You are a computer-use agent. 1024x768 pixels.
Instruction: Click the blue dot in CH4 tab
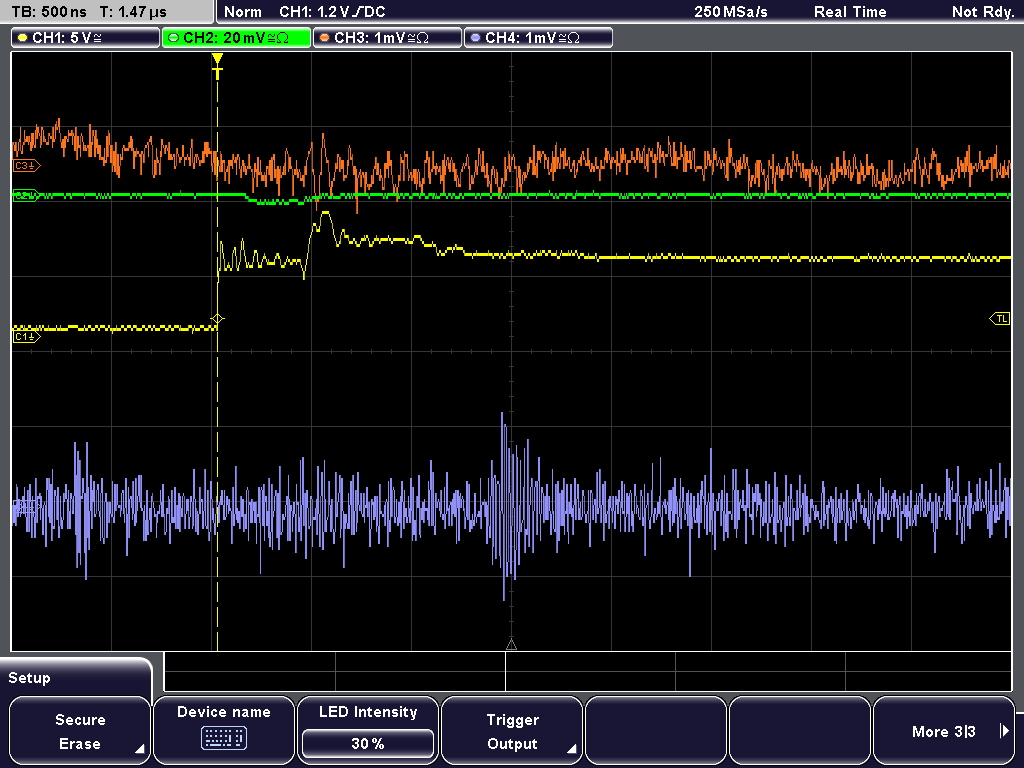475,38
